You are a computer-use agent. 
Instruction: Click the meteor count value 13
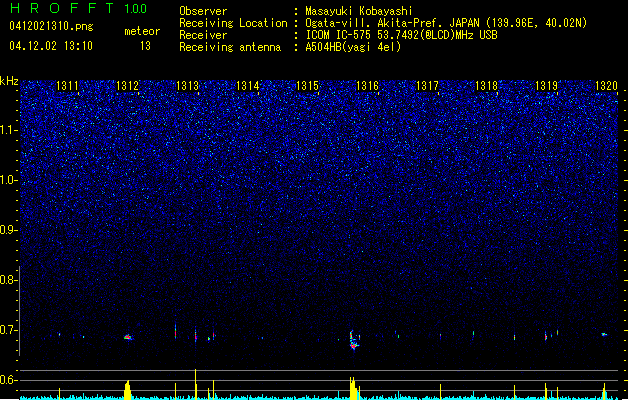145,46
